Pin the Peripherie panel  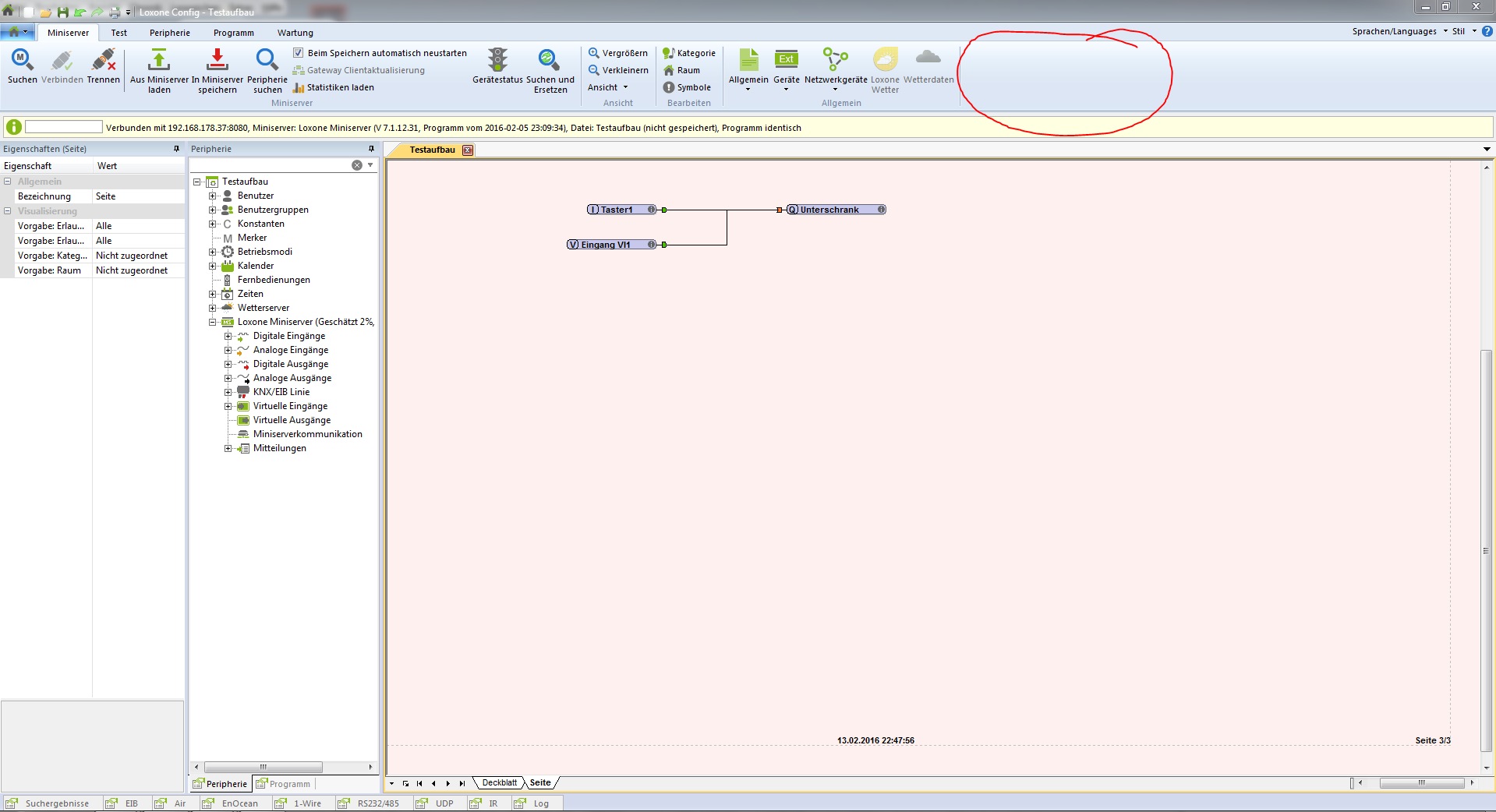pos(371,149)
